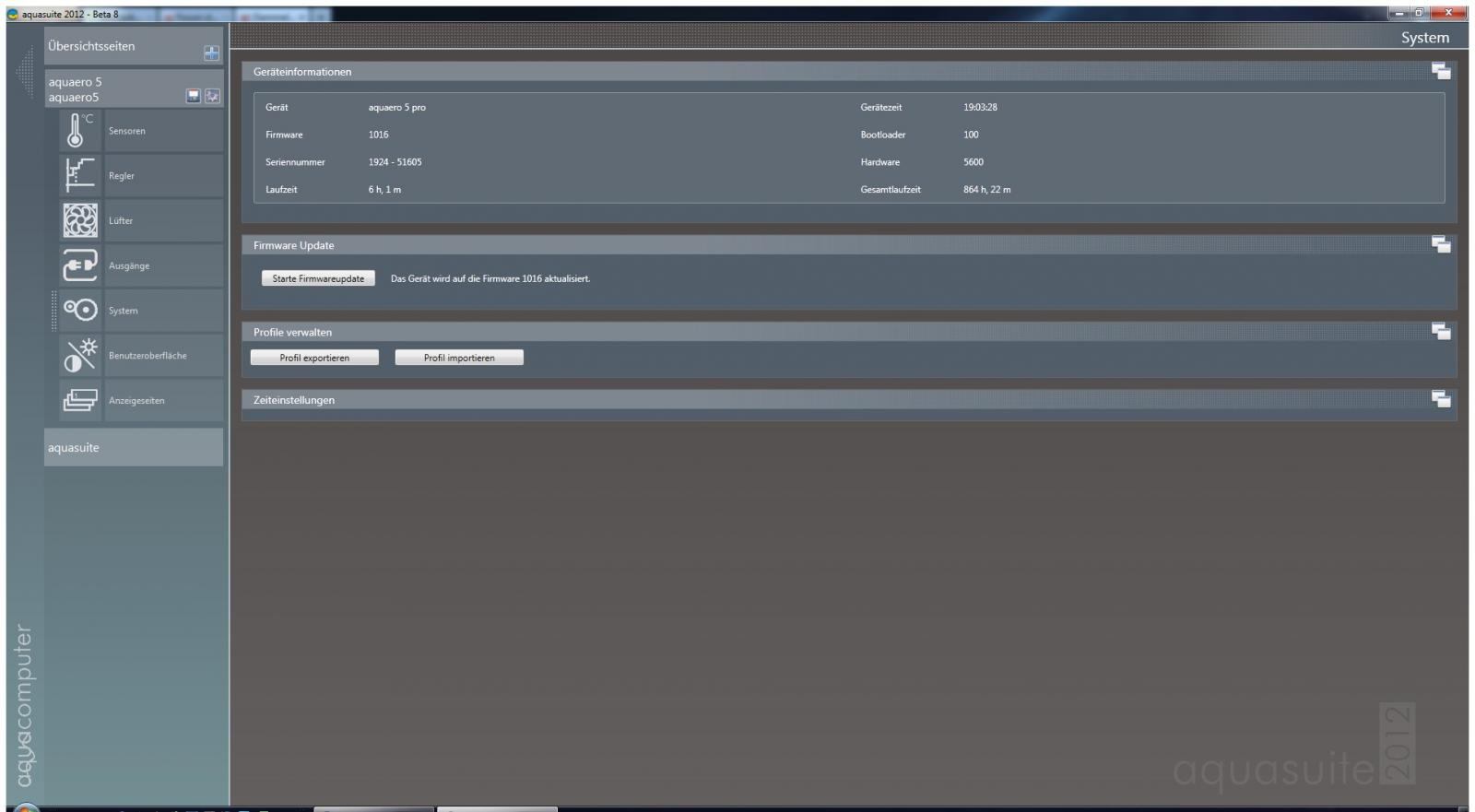The image size is (1475, 812).
Task: Collapse the Geräteinformationen section
Action: [1441, 71]
